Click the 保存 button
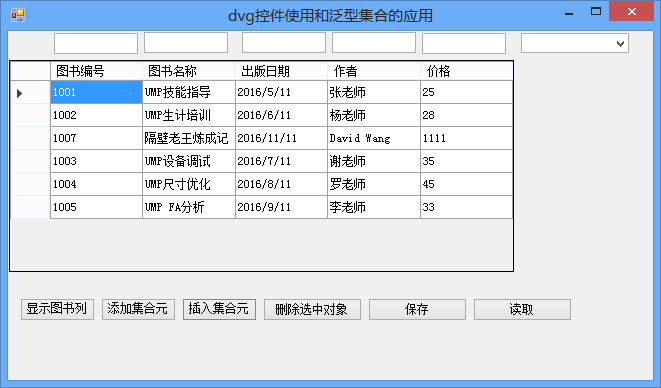This screenshot has width=661, height=388. [x=417, y=309]
